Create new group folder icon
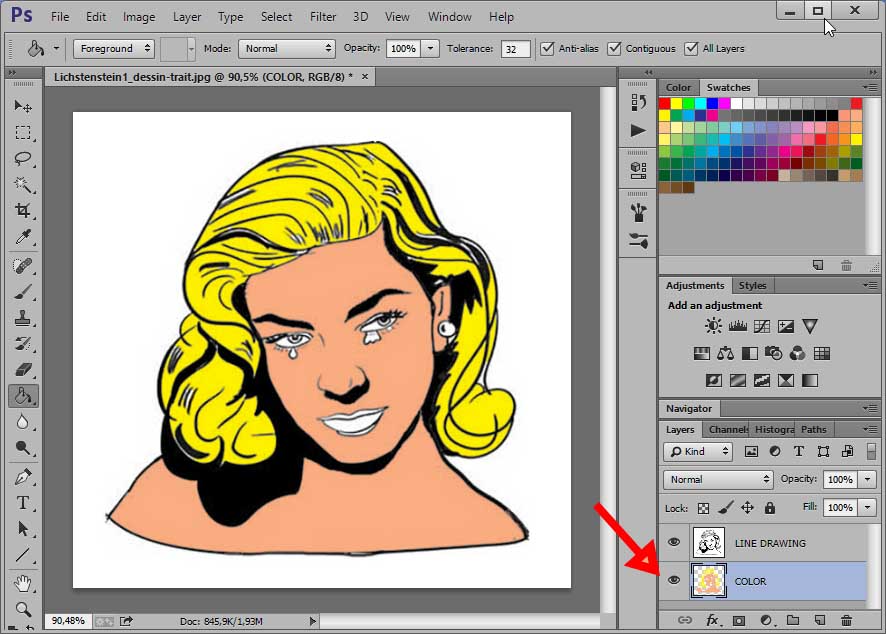 (793, 620)
